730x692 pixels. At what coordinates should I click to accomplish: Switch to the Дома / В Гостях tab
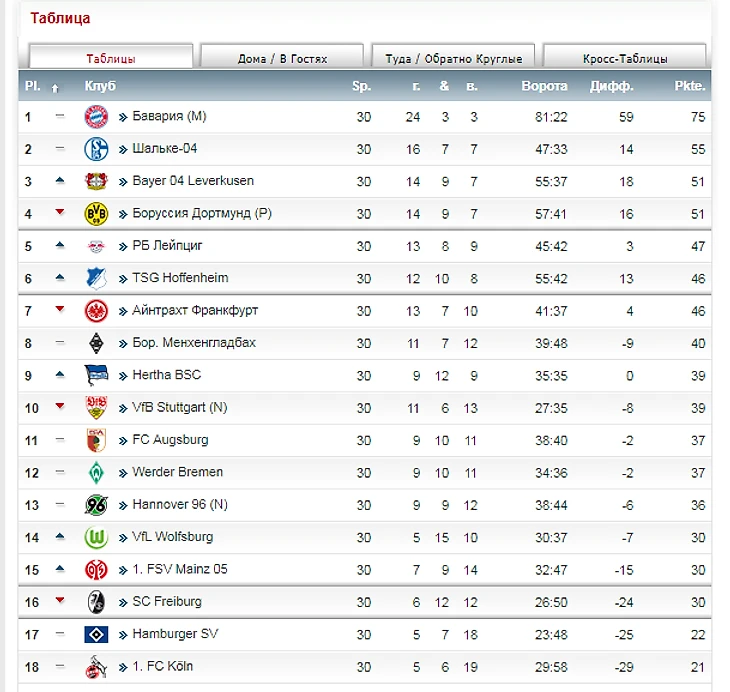(282, 58)
